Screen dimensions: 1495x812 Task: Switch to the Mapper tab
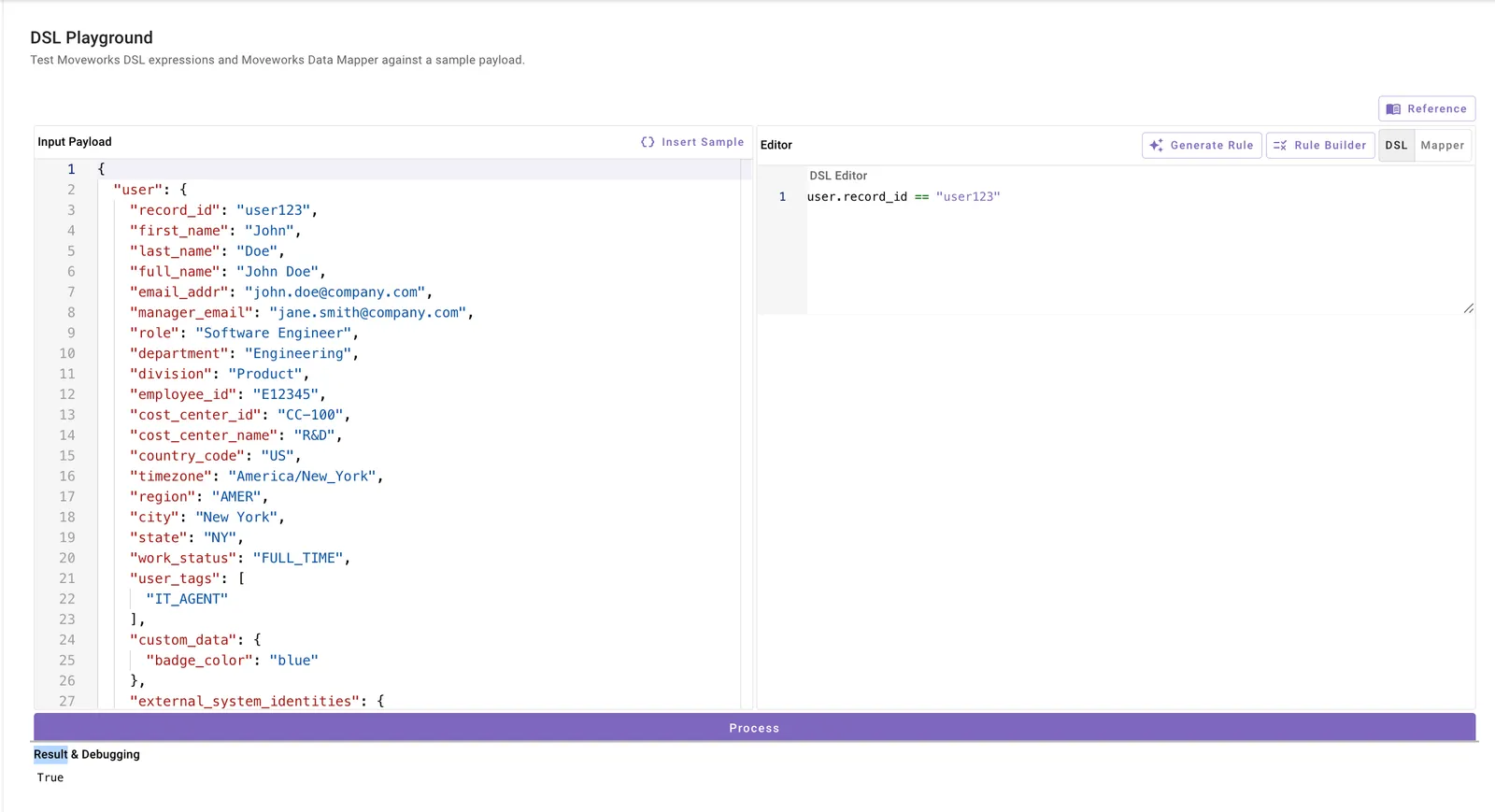pyautogui.click(x=1443, y=146)
